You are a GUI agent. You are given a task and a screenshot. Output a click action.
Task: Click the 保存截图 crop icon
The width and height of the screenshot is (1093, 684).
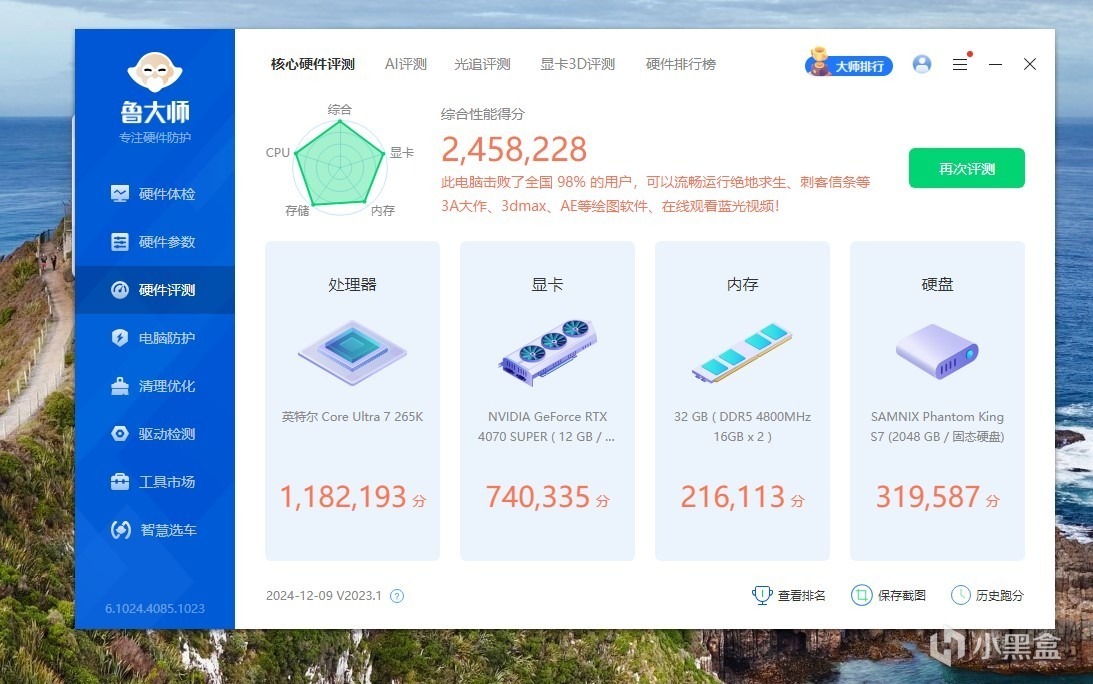[862, 595]
